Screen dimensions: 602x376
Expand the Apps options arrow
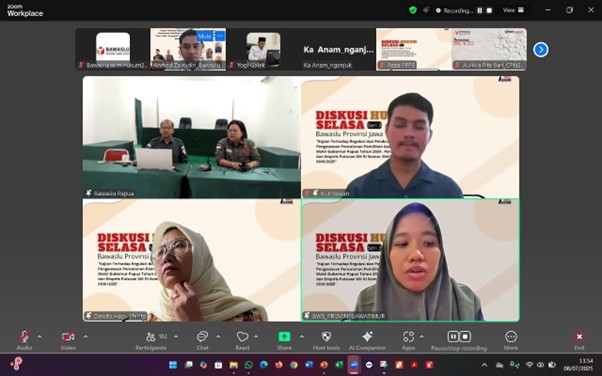[422, 337]
